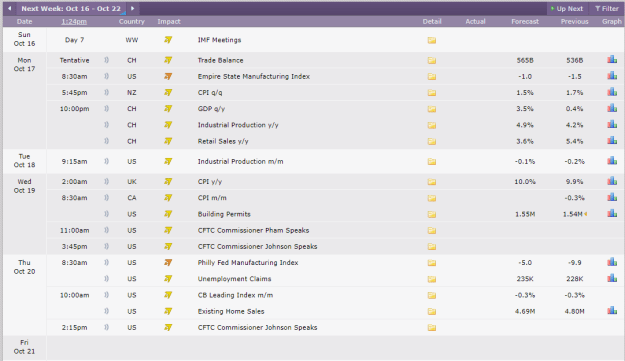The width and height of the screenshot is (625, 361).
Task: Show graph for Existing Home Sales
Action: click(612, 311)
